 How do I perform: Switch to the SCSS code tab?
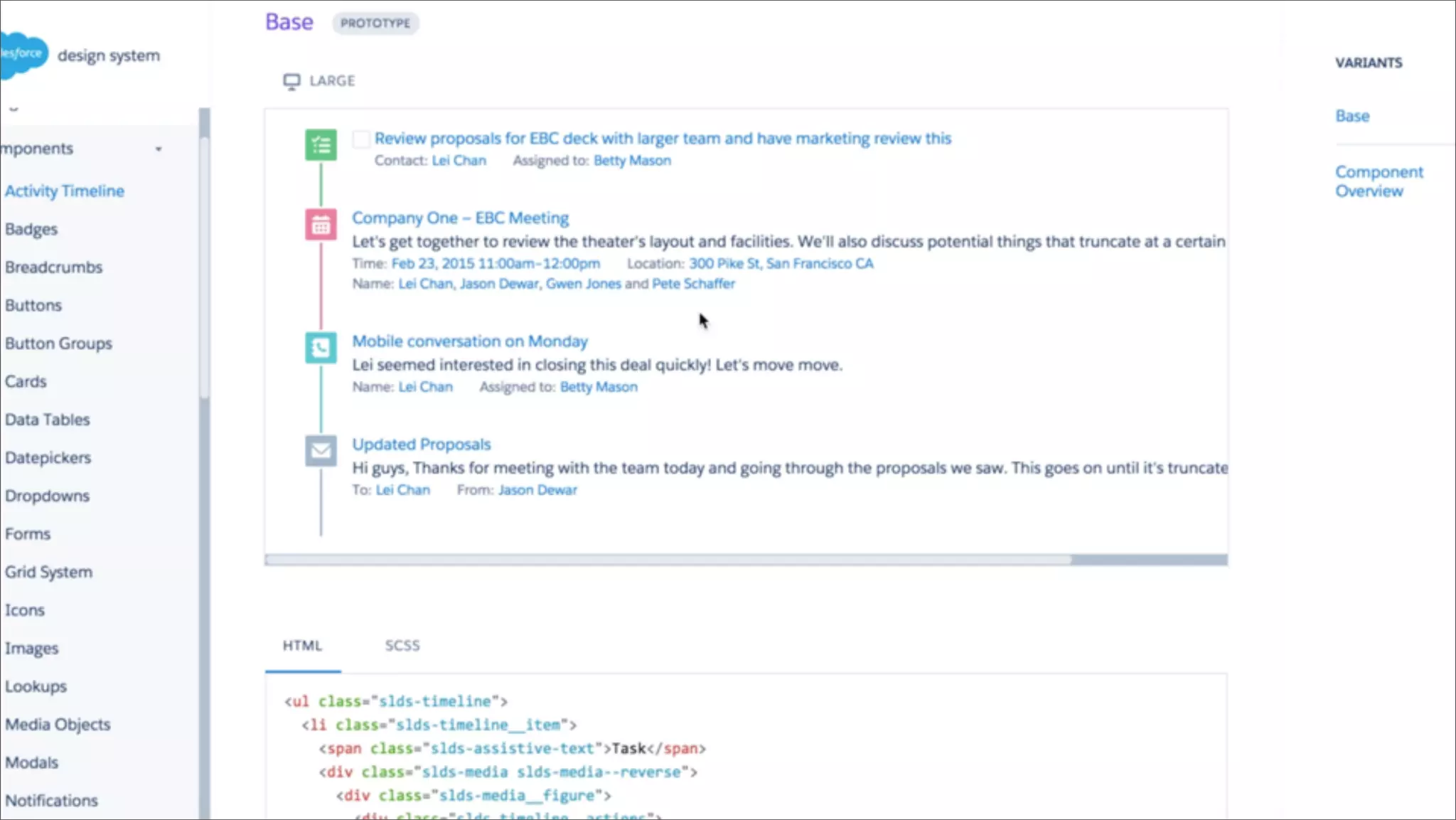[402, 646]
